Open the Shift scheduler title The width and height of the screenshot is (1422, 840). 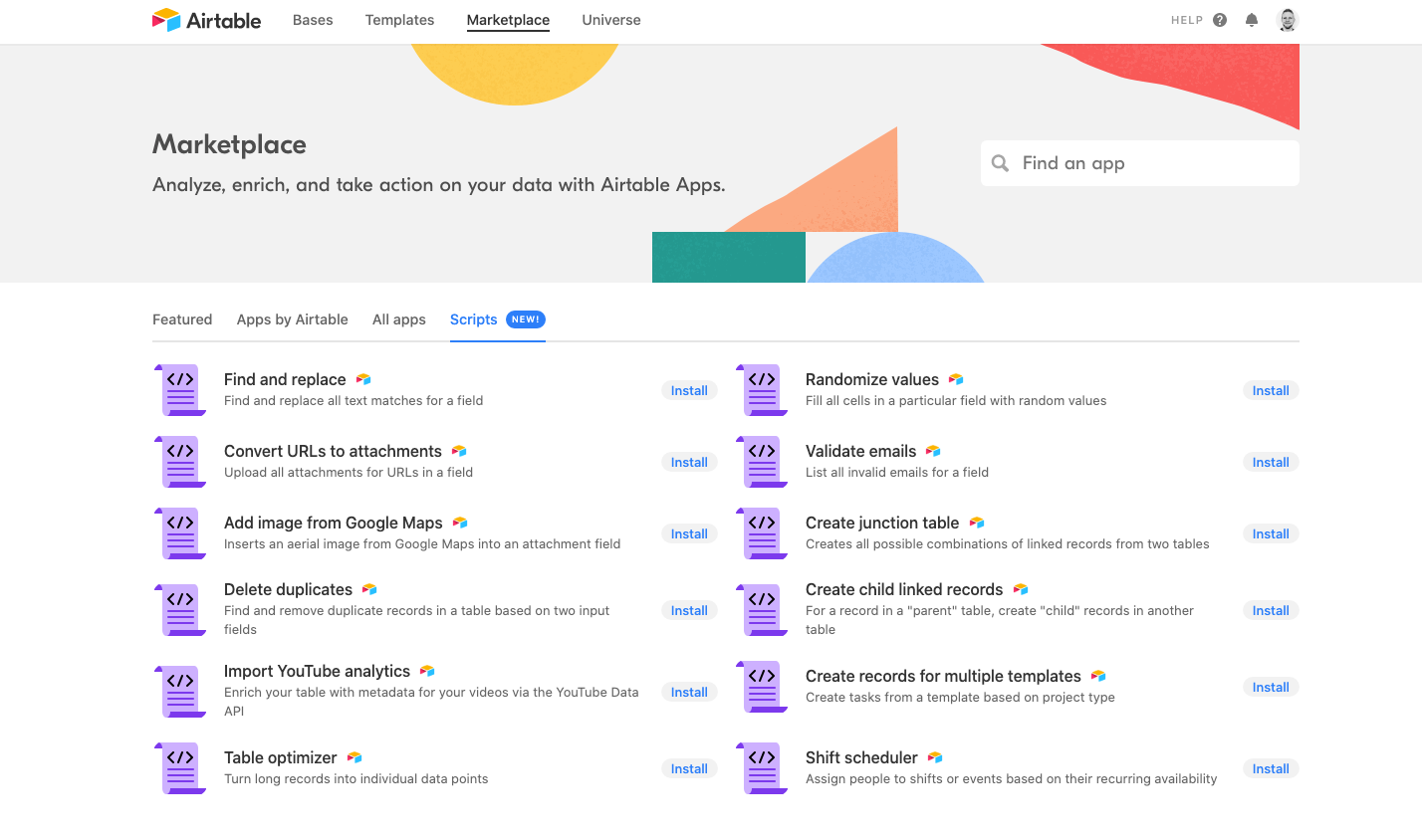(861, 757)
